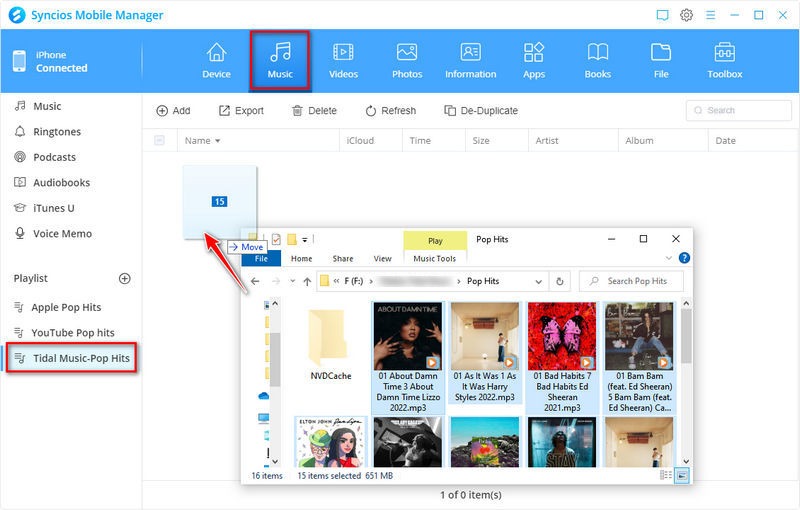Open the NVDCache folder
The height and width of the screenshot is (510, 800).
pos(331,344)
